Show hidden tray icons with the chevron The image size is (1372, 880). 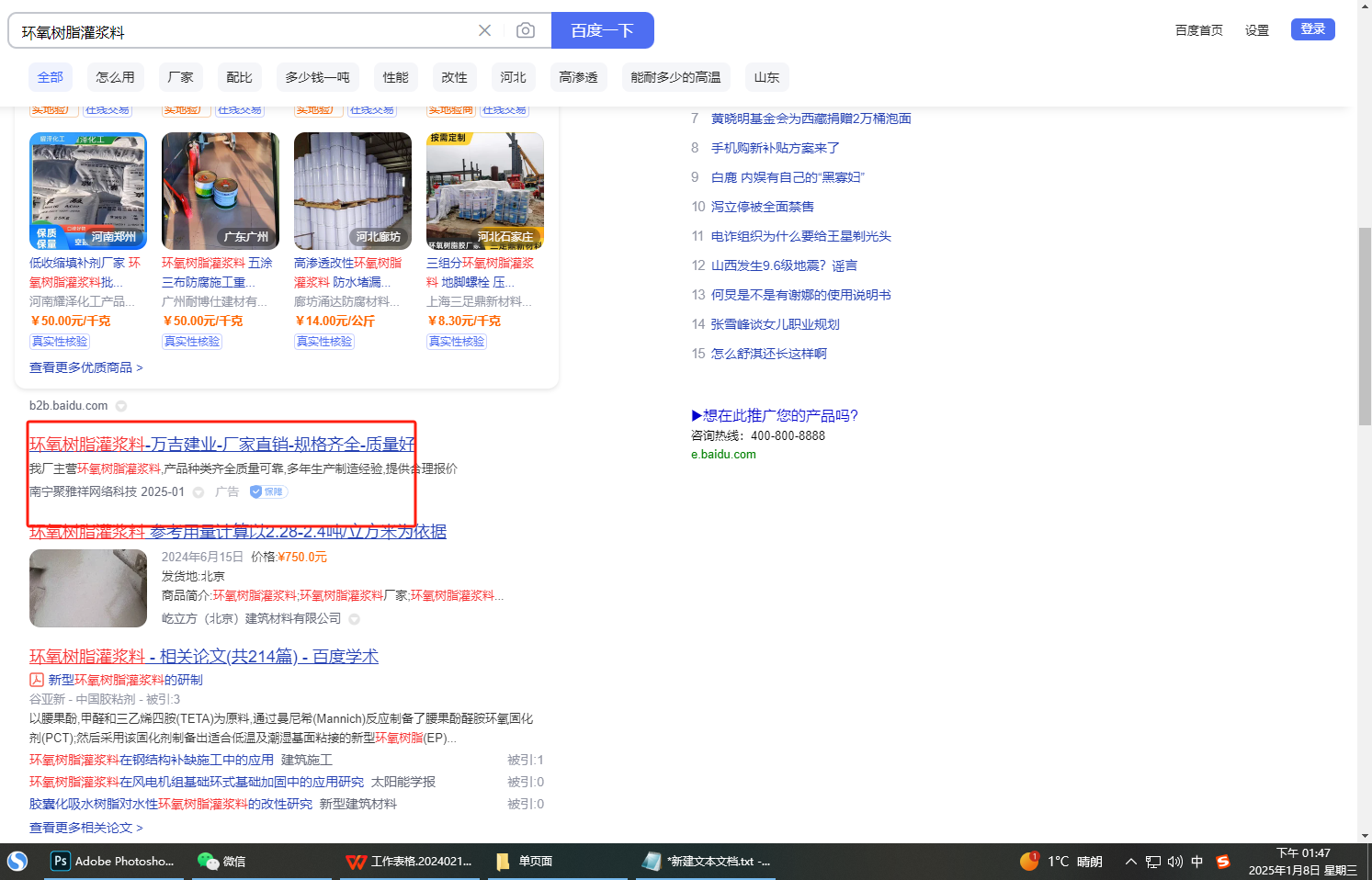click(1131, 862)
